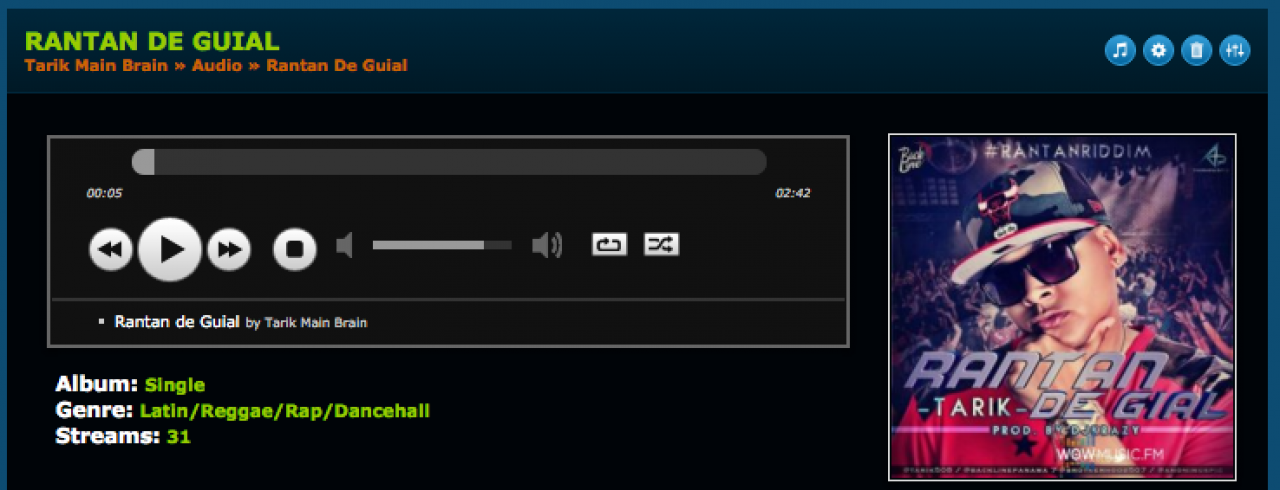The width and height of the screenshot is (1280, 490).
Task: Stop the track with the stop button
Action: pyautogui.click(x=295, y=249)
